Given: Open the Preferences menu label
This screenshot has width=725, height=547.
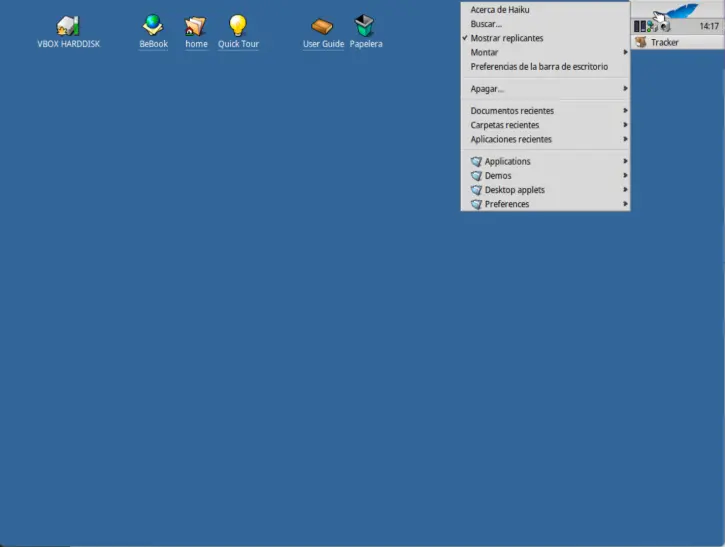Looking at the screenshot, I should (507, 204).
